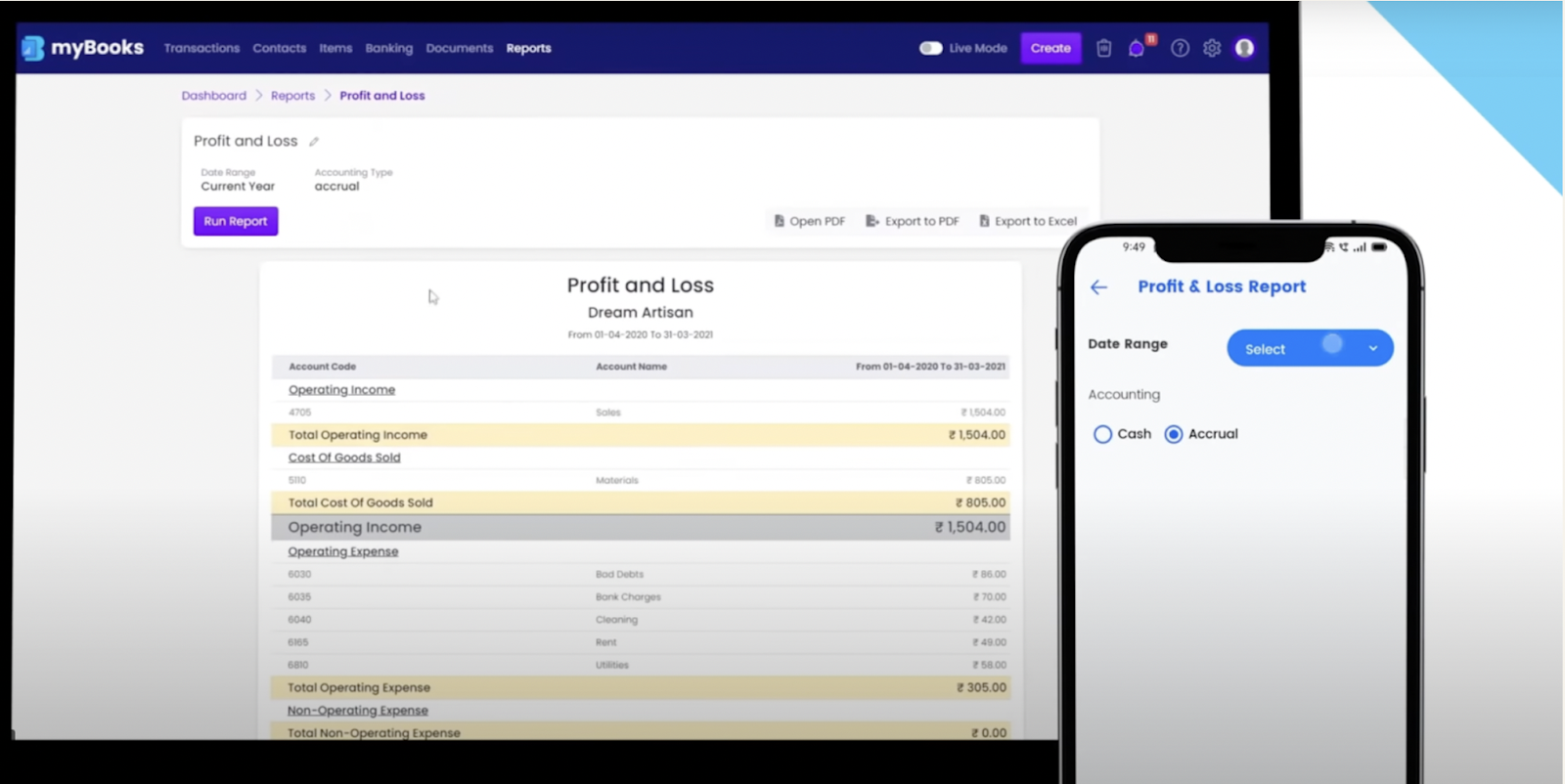The width and height of the screenshot is (1565, 784).
Task: Open the Reports menu
Action: 528,48
